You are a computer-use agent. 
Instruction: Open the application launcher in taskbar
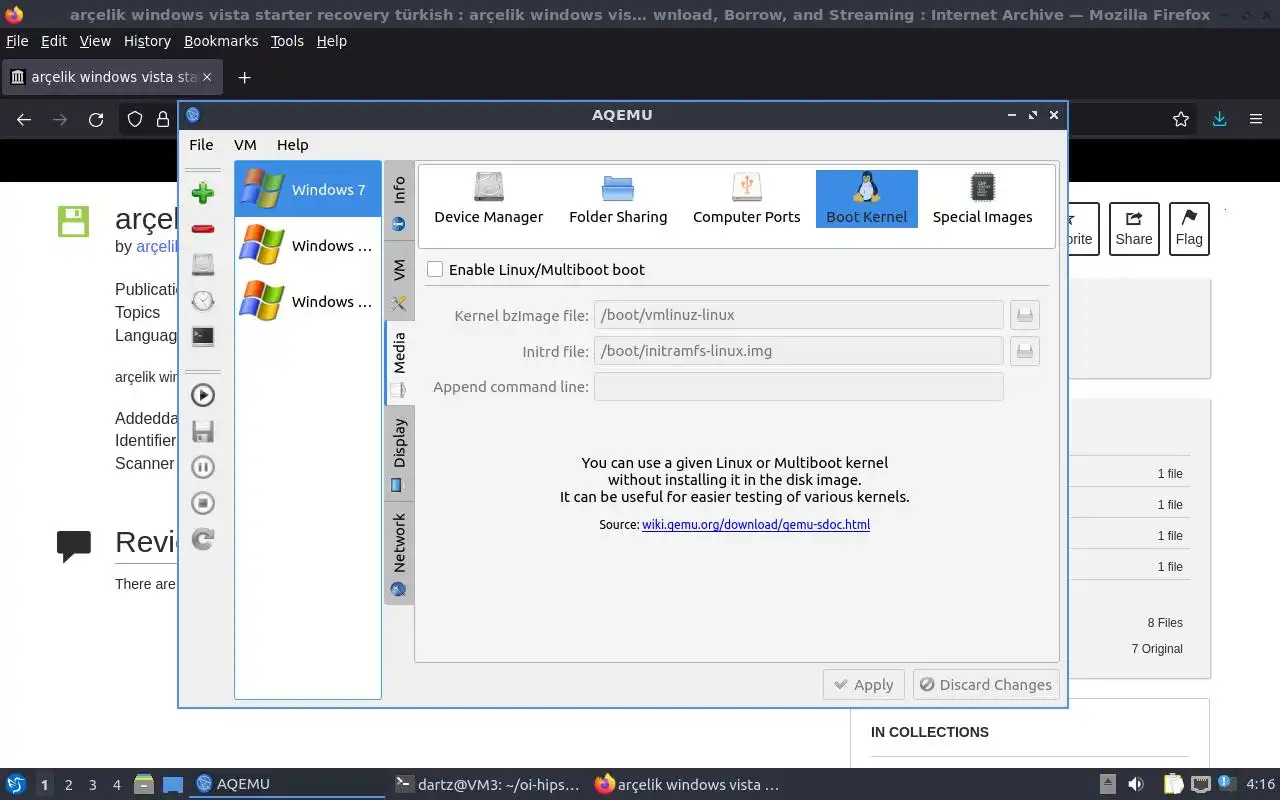[16, 784]
